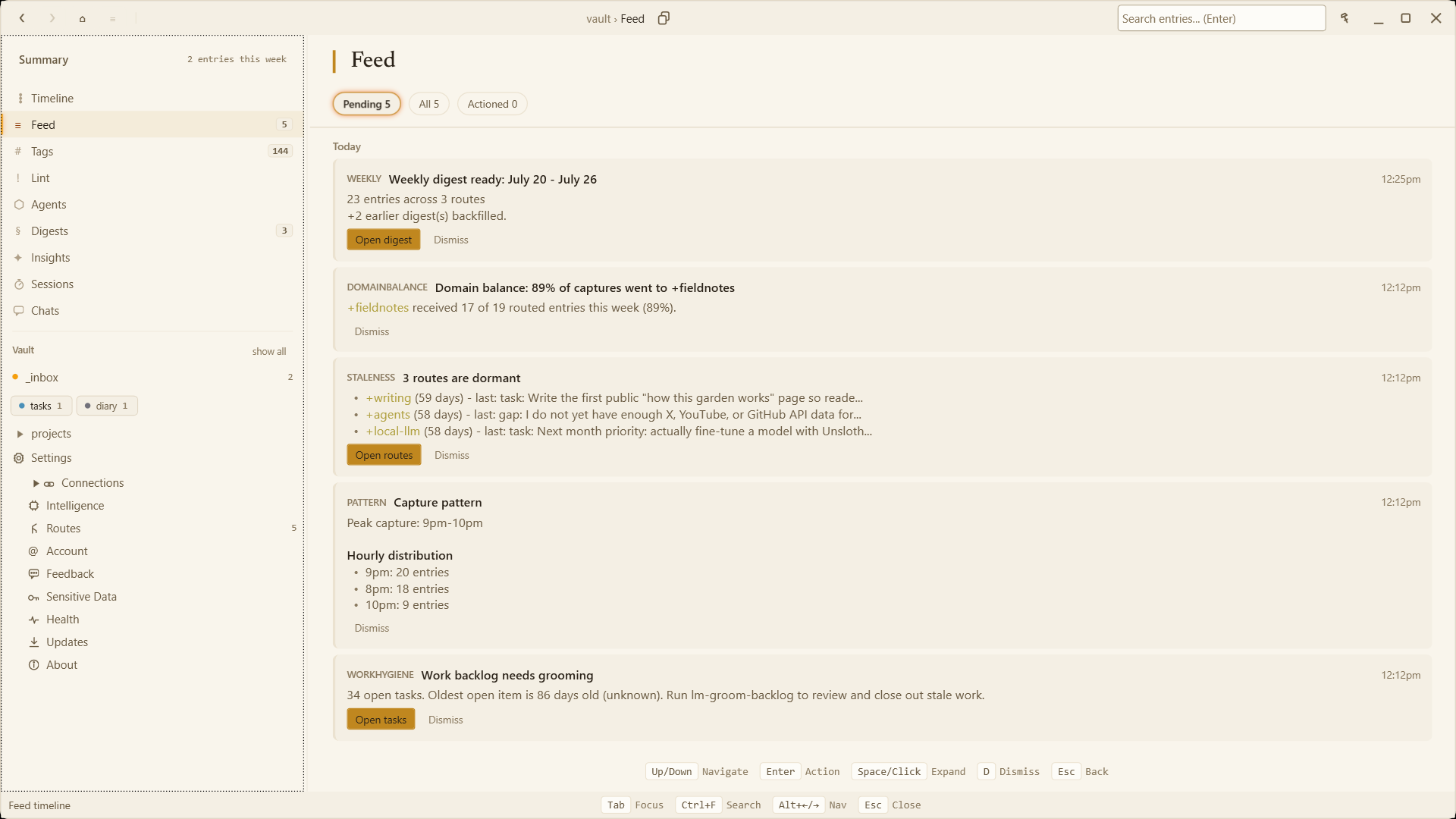Select the Pending 5 filter tab
The width and height of the screenshot is (1456, 819).
click(366, 104)
